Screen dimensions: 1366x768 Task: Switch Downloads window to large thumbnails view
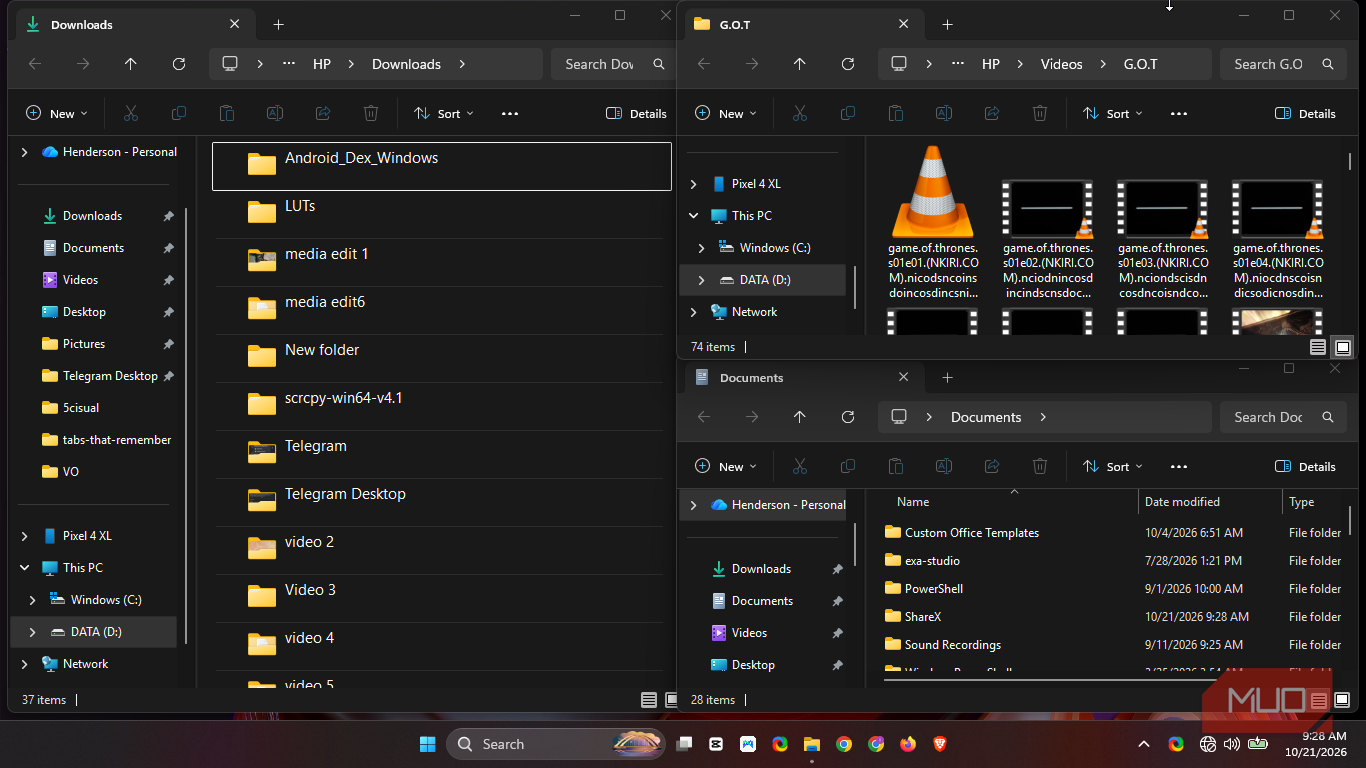(673, 700)
